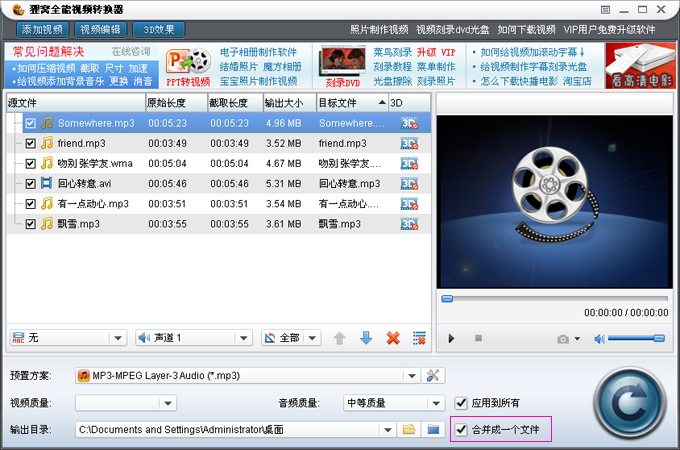The width and height of the screenshot is (680, 450).
Task: Uncheck the friend.mp3 checkbox
Action: click(30, 143)
